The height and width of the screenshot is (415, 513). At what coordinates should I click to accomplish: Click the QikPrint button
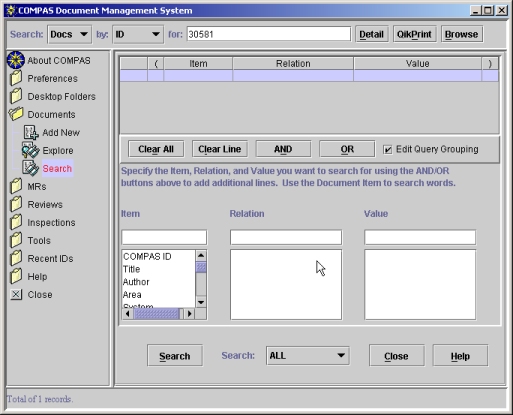tap(414, 34)
